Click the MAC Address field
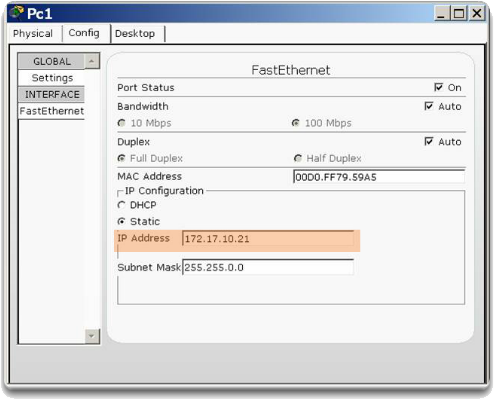This screenshot has width=494, height=400. click(379, 177)
